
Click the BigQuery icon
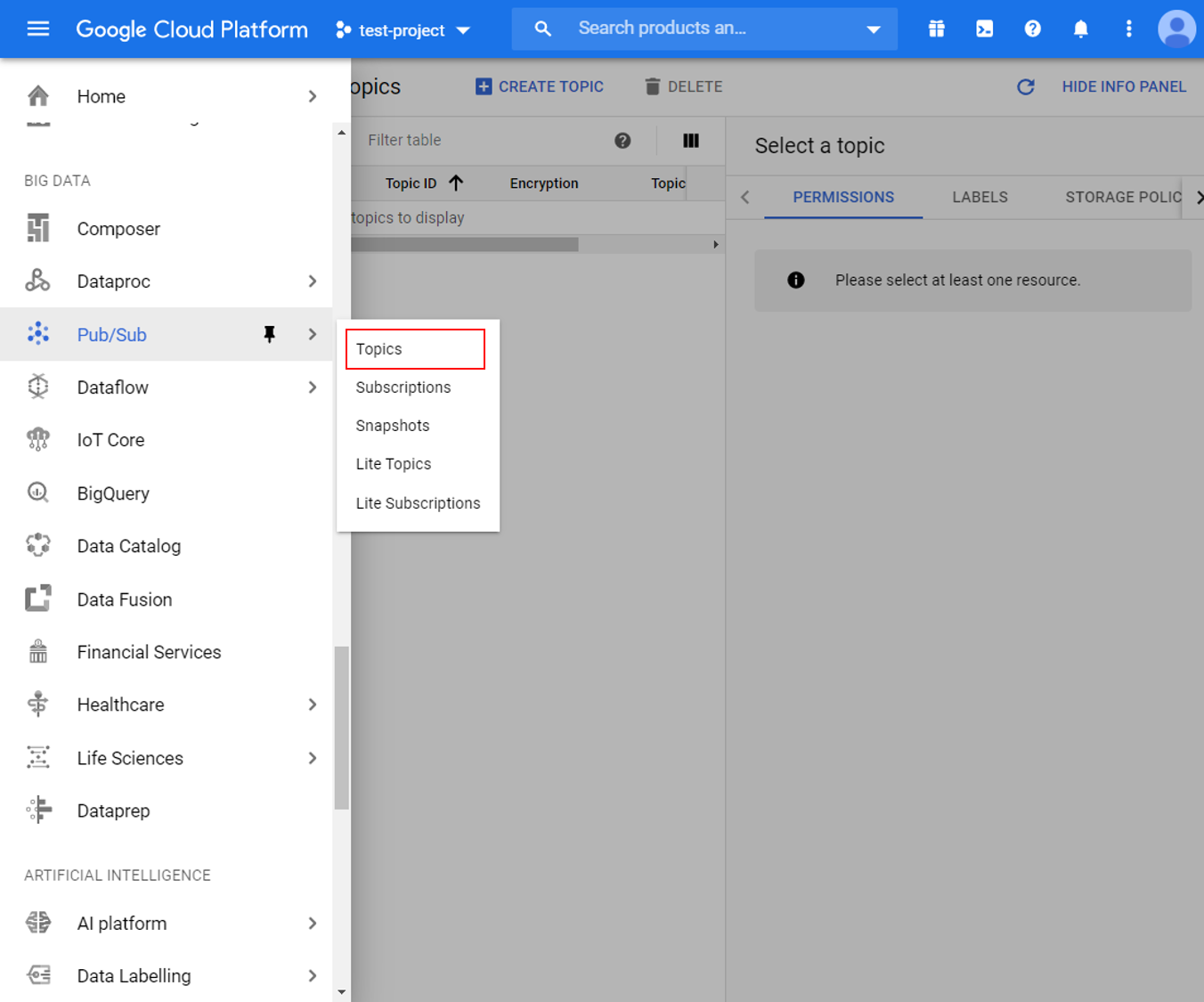[x=38, y=493]
